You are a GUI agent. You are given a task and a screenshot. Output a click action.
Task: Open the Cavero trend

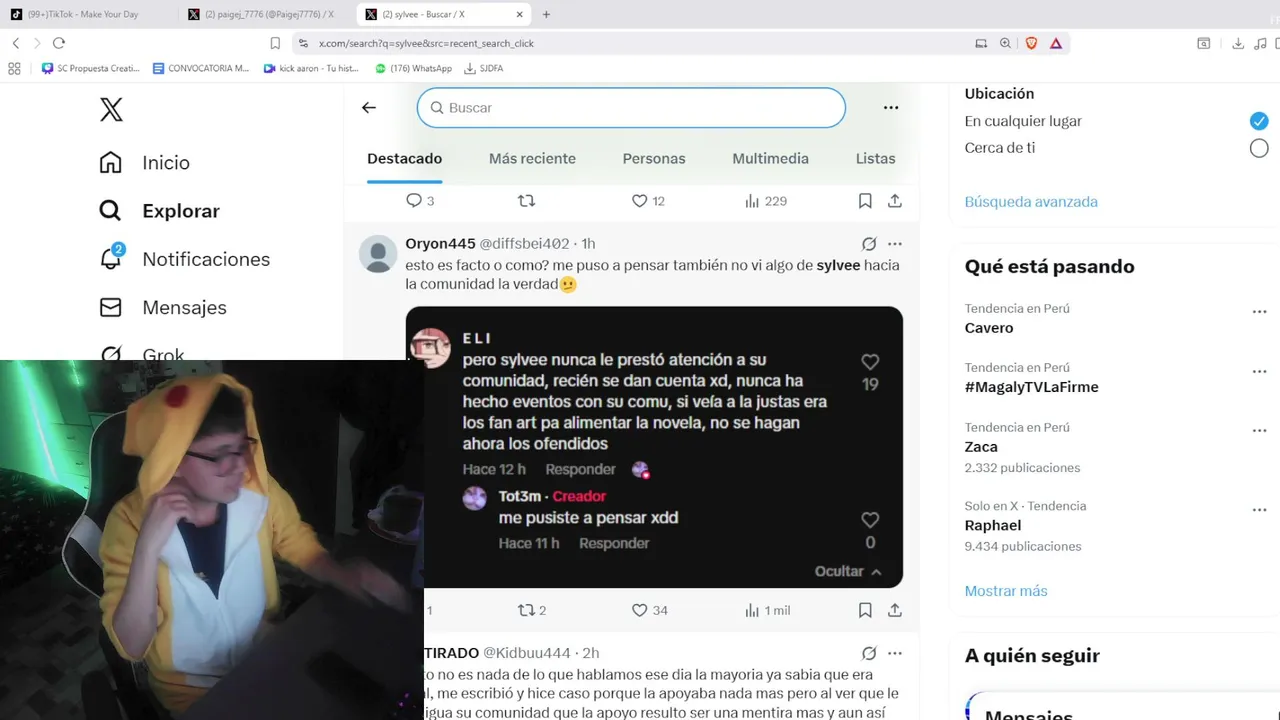point(989,328)
